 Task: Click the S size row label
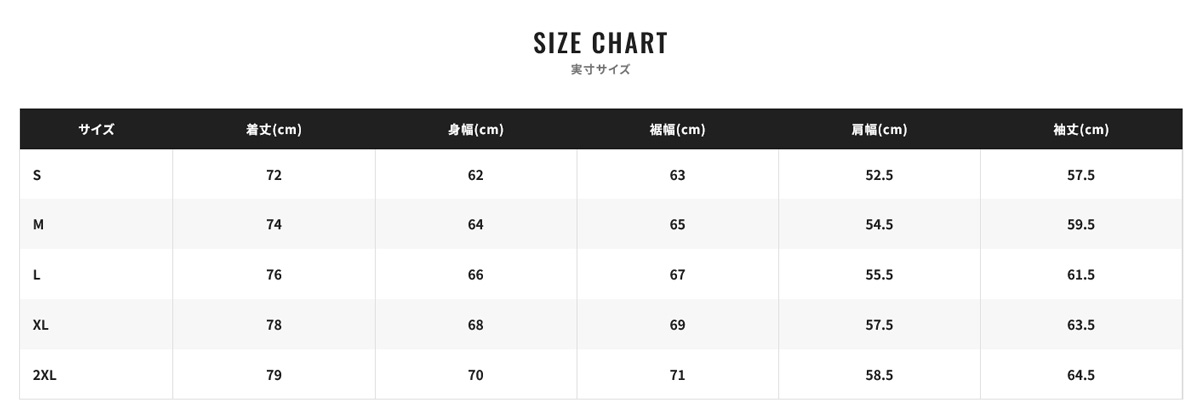click(37, 175)
